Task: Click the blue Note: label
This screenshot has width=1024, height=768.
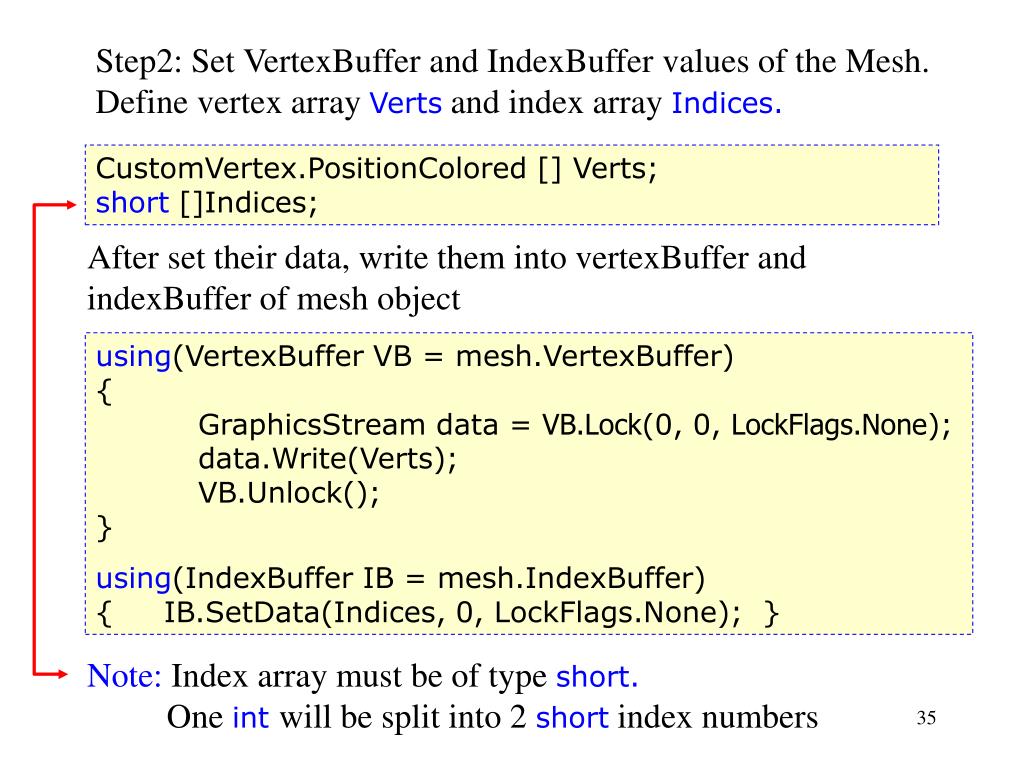Action: coord(124,676)
